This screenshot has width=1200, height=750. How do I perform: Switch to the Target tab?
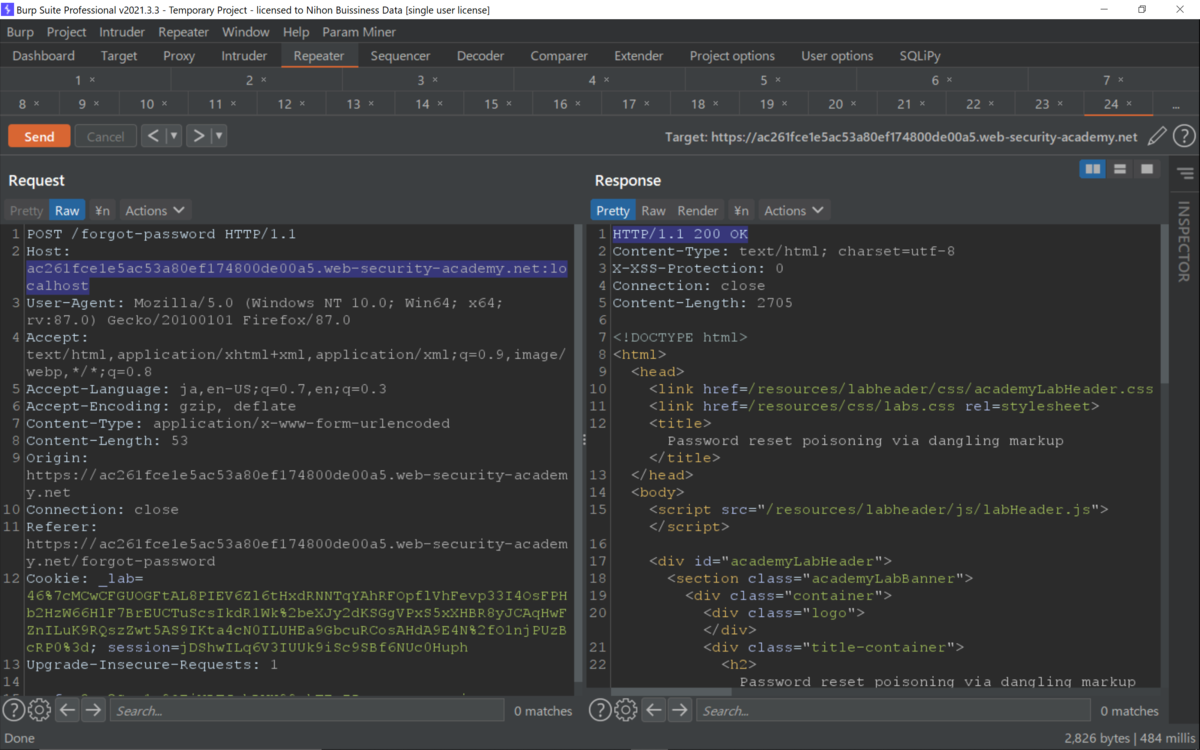coord(119,56)
